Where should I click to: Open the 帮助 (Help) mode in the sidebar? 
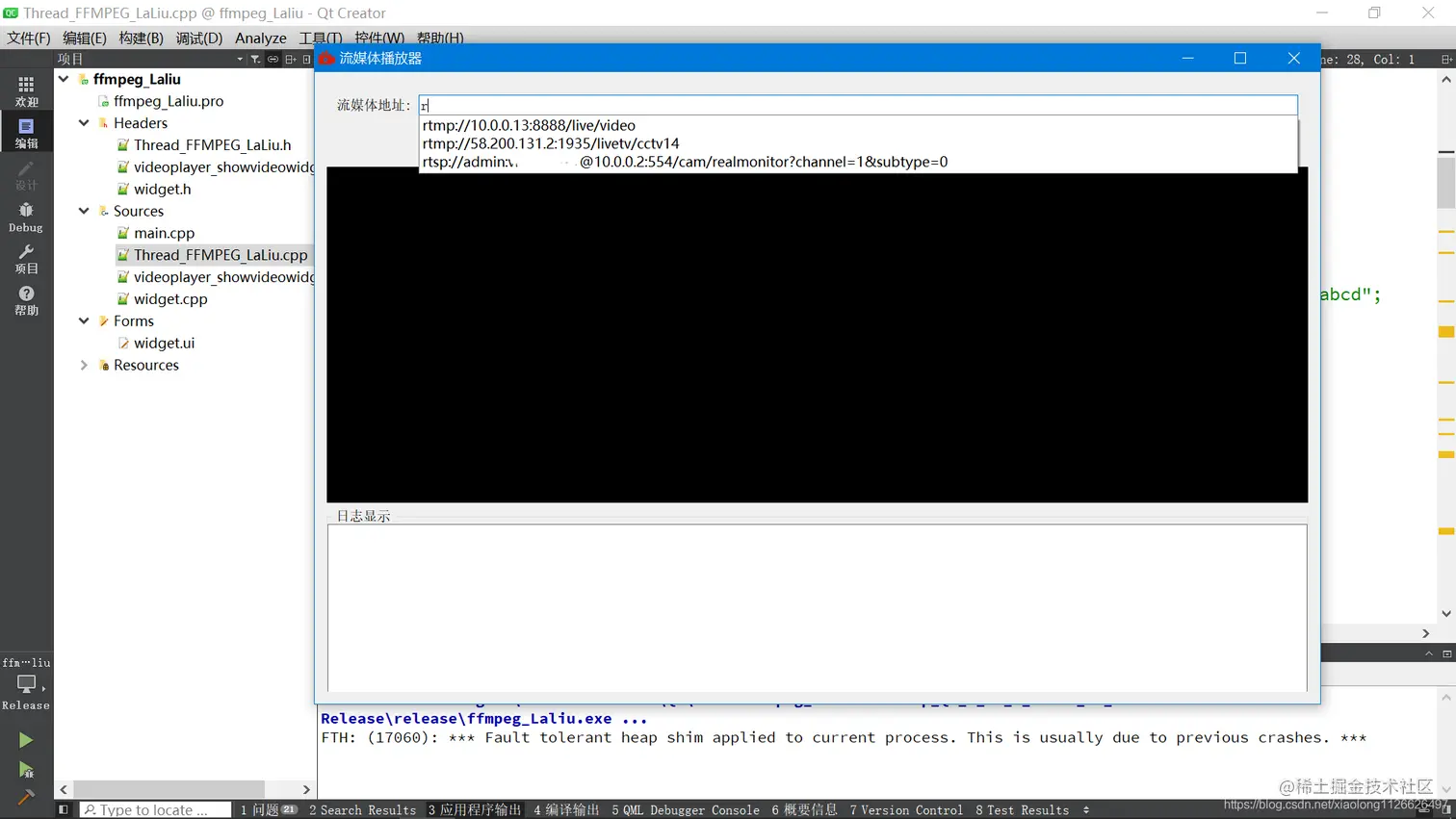coord(26,300)
